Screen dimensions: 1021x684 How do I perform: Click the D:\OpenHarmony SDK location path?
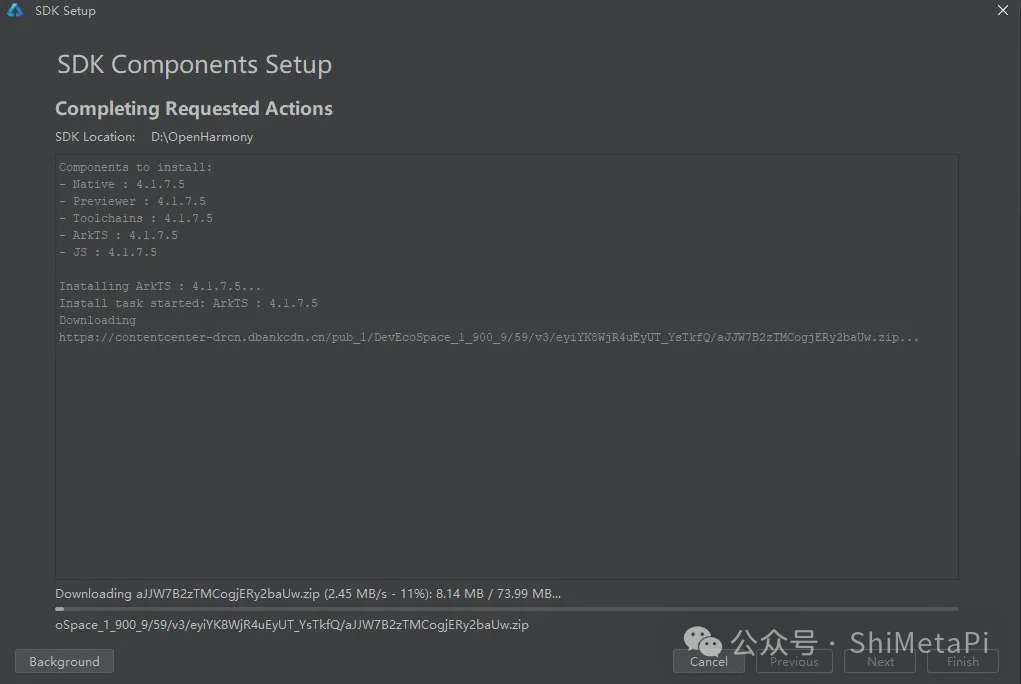tap(202, 137)
